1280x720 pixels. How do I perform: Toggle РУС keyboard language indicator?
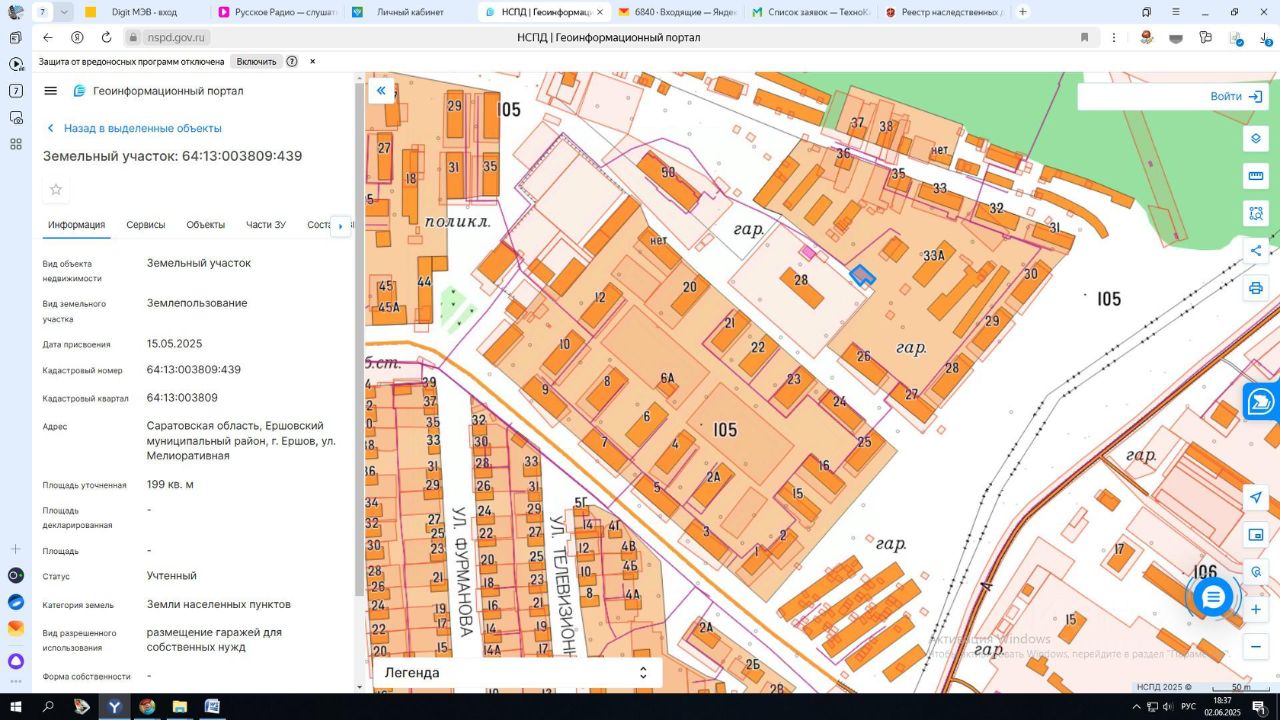pos(1189,707)
